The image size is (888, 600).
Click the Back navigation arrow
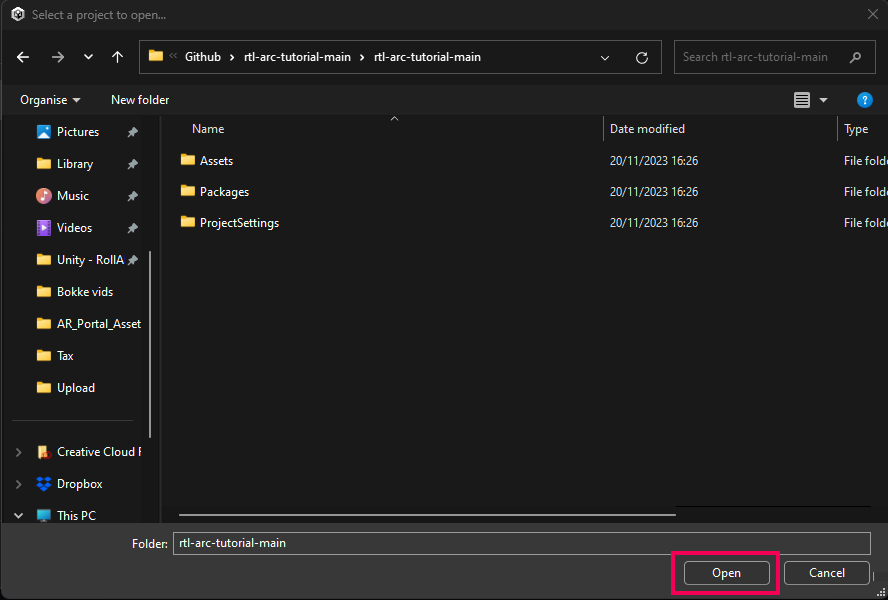point(24,57)
